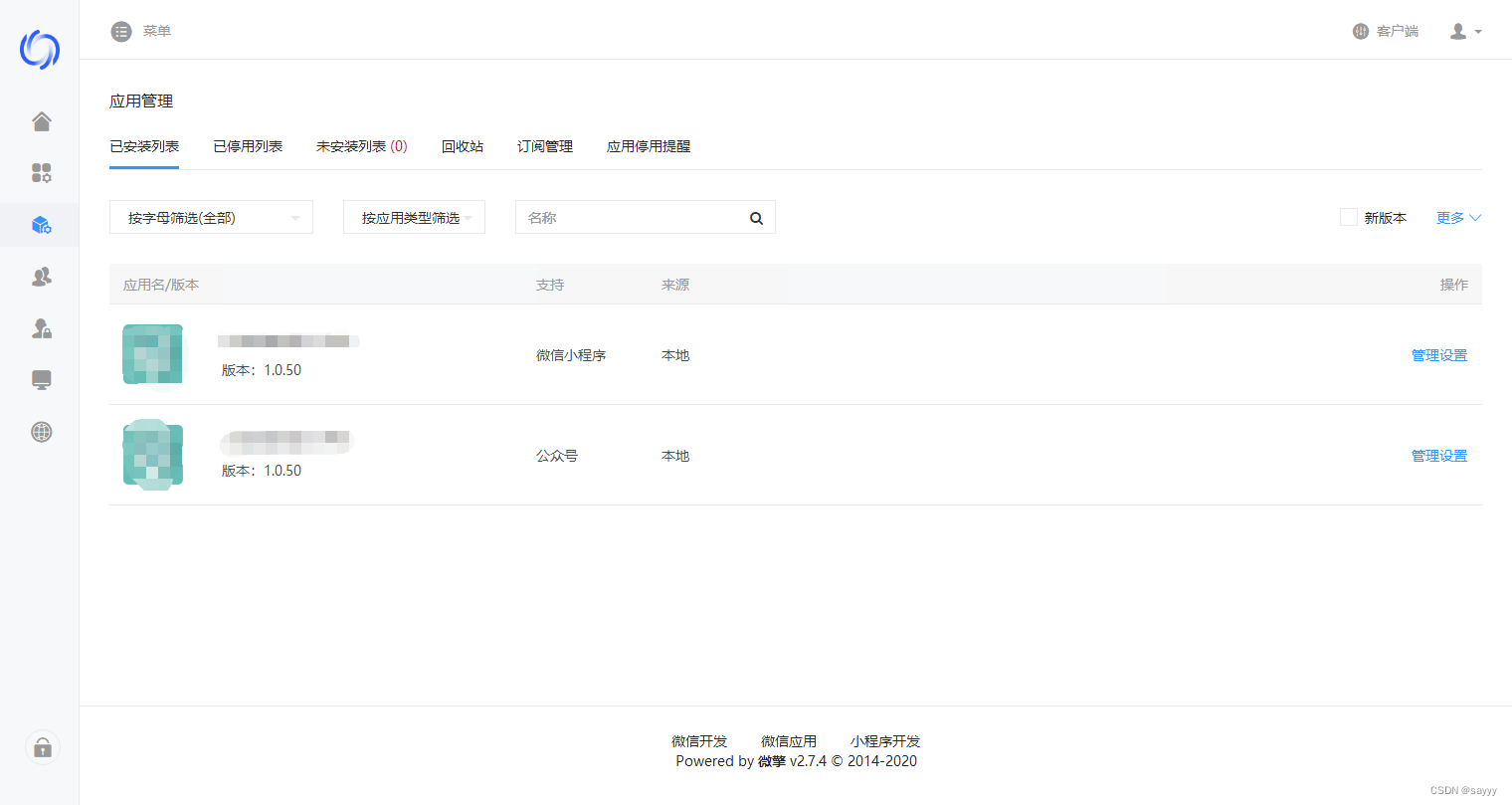The height and width of the screenshot is (805, 1512).
Task: Open the 微信开发 footer link
Action: click(x=699, y=741)
